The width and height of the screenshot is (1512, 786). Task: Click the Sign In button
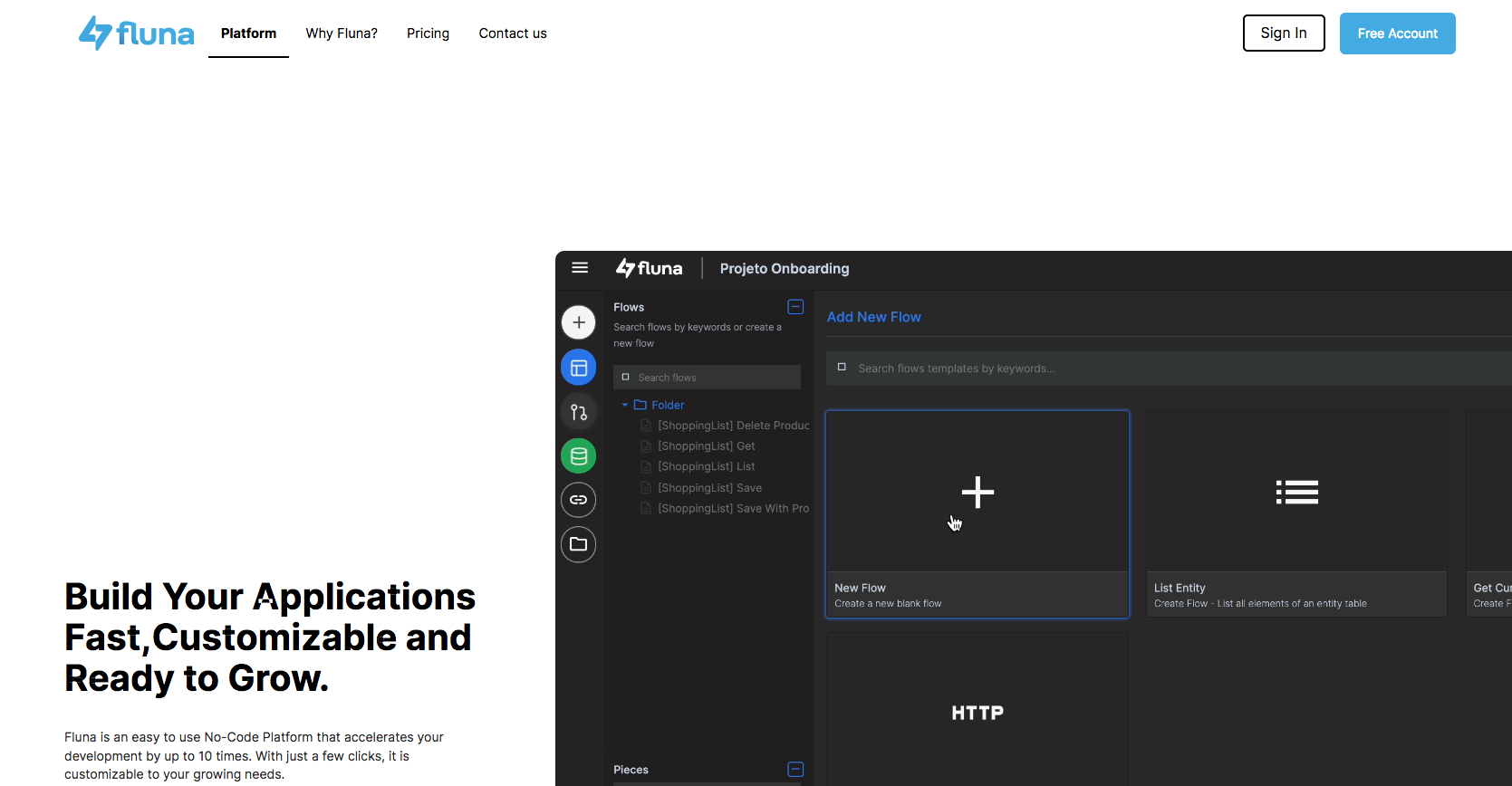click(x=1283, y=34)
